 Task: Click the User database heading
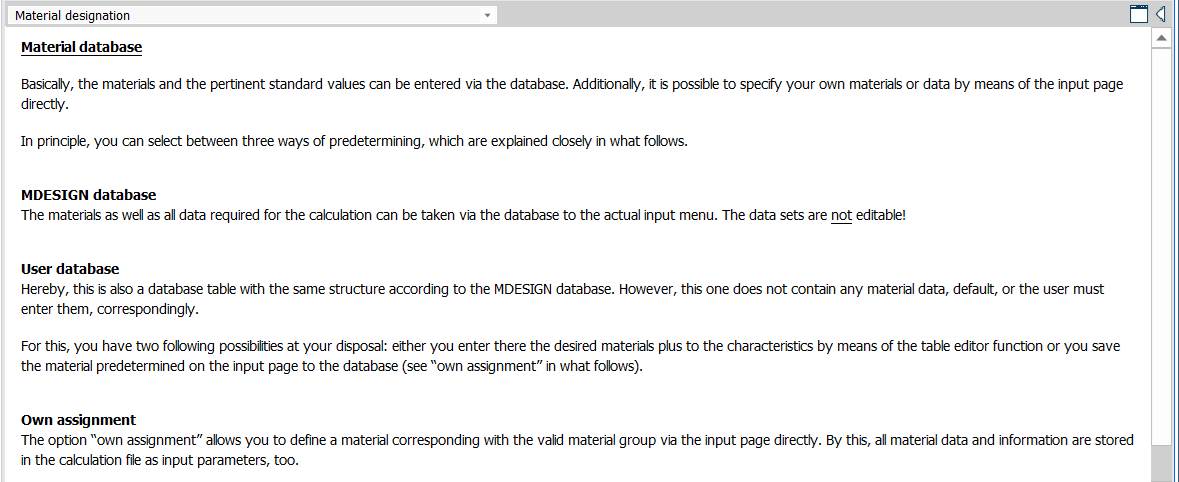tap(70, 268)
